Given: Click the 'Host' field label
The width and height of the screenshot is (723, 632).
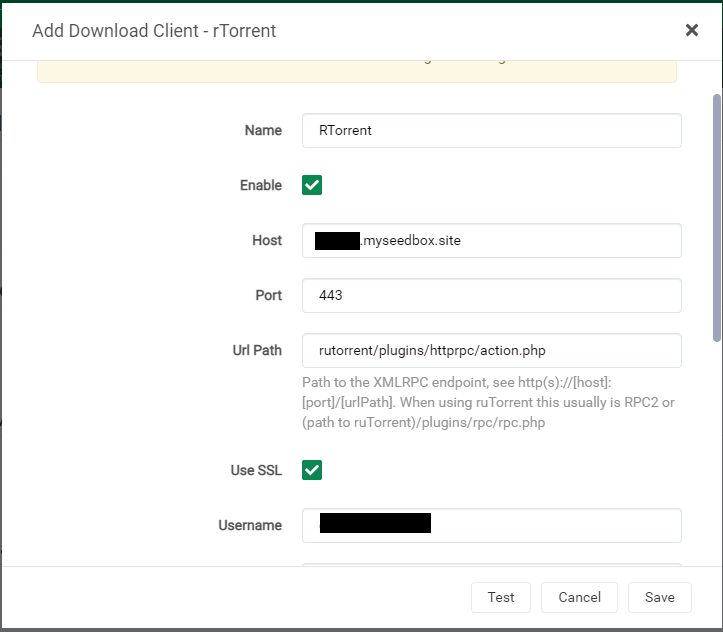Looking at the screenshot, I should pos(267,241).
